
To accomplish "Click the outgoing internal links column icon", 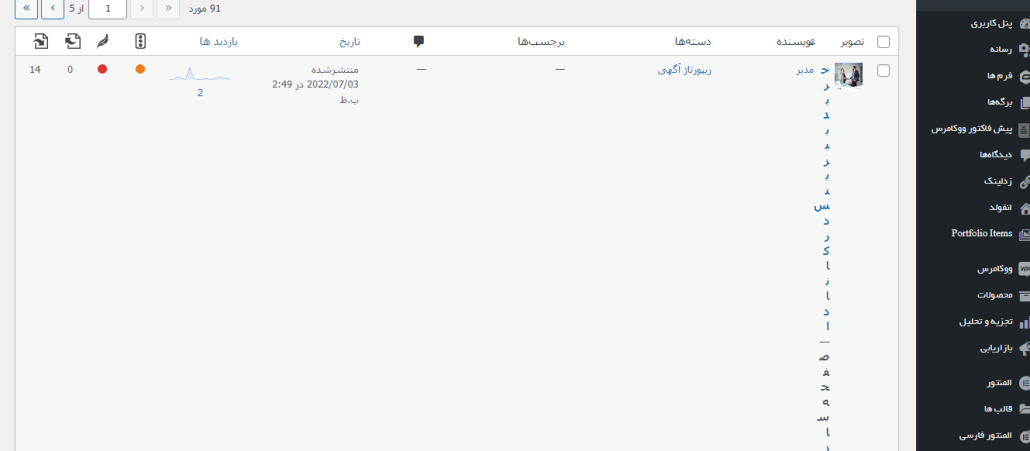I will pyautogui.click(x=72, y=41).
